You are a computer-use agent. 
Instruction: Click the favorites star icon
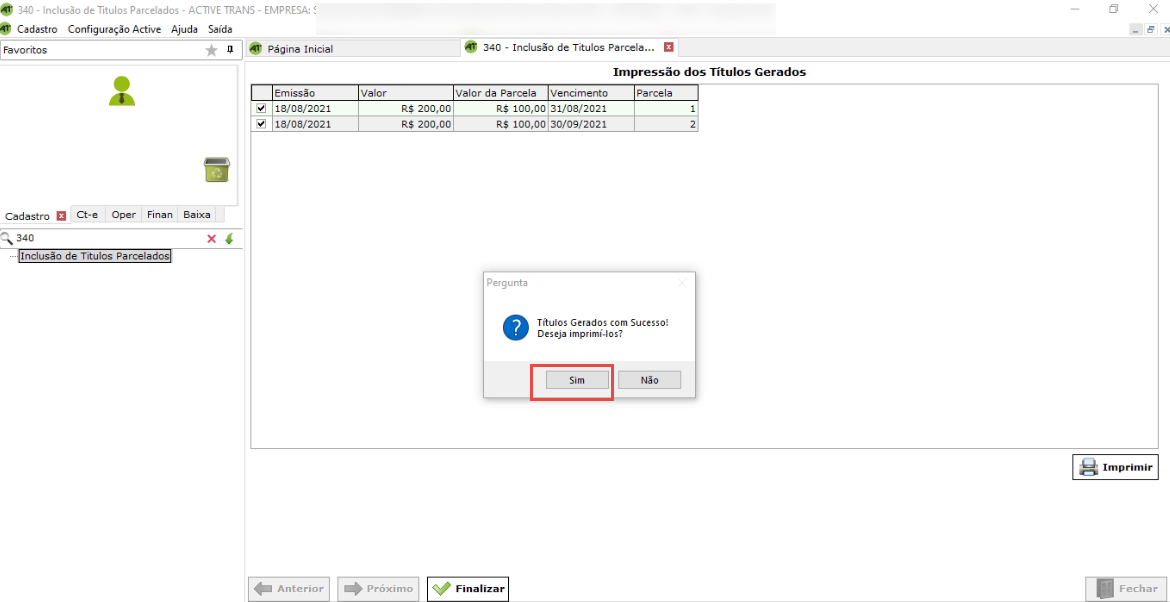[x=211, y=50]
